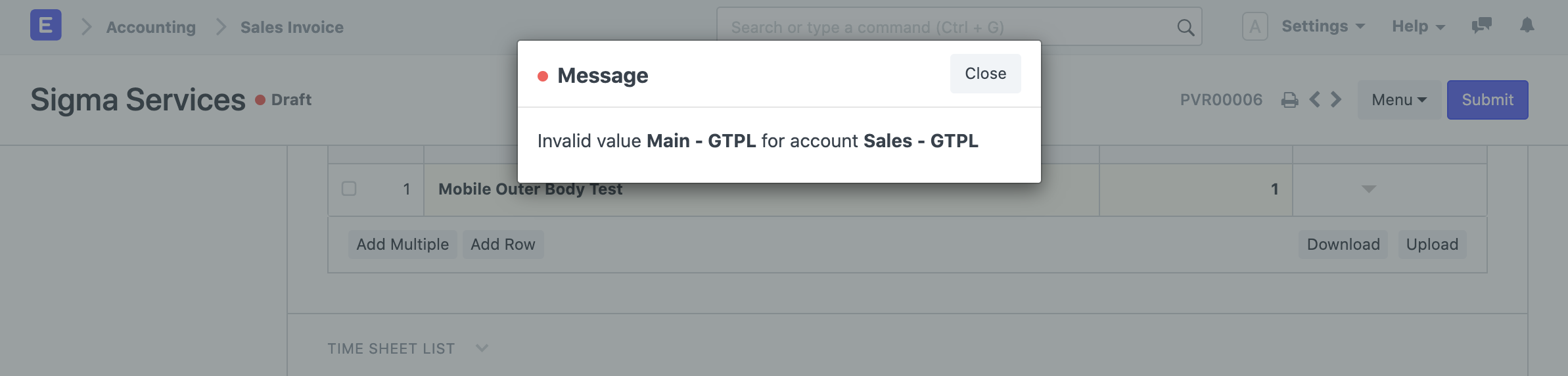Close the Message dialog
This screenshot has width=1568, height=376.
tap(985, 74)
